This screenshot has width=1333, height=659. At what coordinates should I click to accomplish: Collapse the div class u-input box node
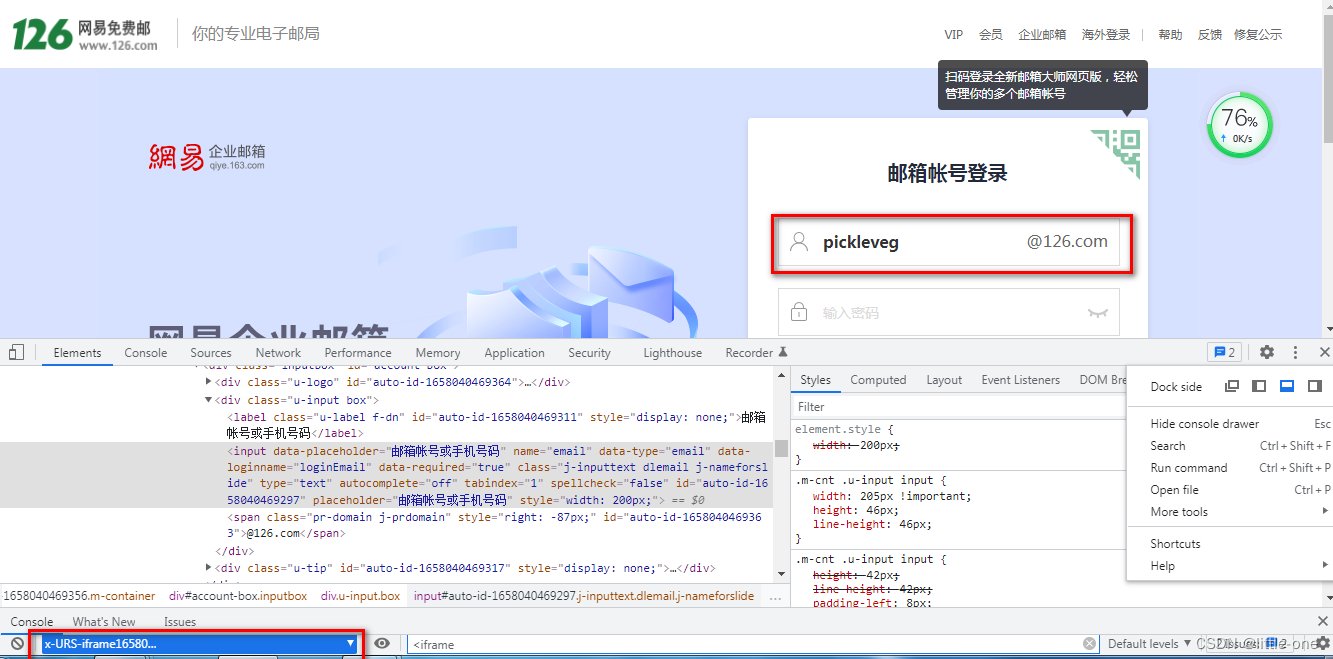click(x=208, y=400)
